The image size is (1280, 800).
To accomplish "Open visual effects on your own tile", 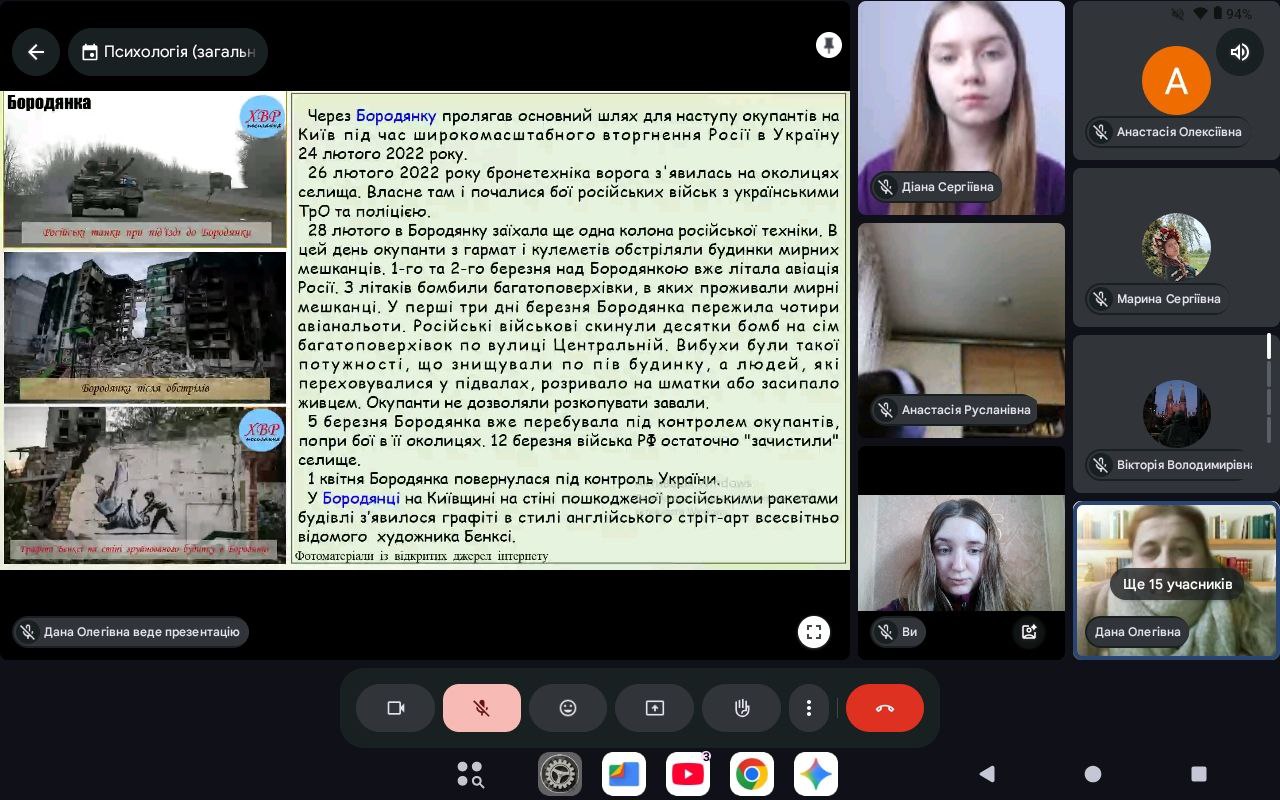I will click(x=1029, y=632).
